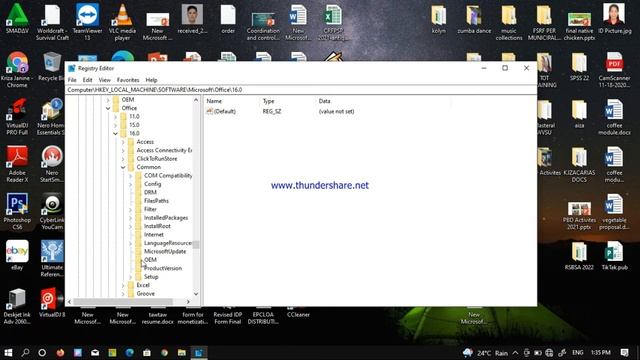Open the zumba dance folder on desktop
Viewport: 640px width, 360px height.
point(474,19)
